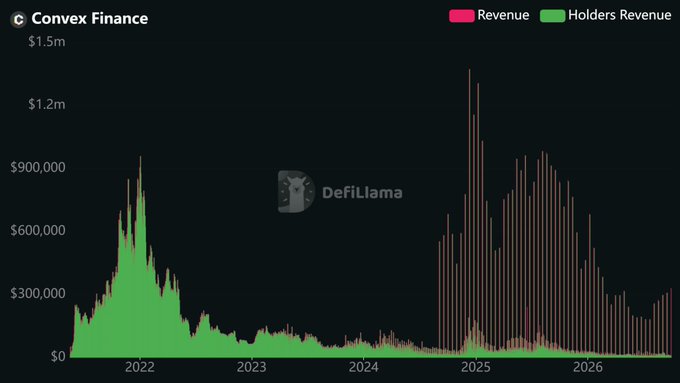The image size is (680, 383).
Task: Click the $300,000 y-axis label
Action: pos(38,294)
